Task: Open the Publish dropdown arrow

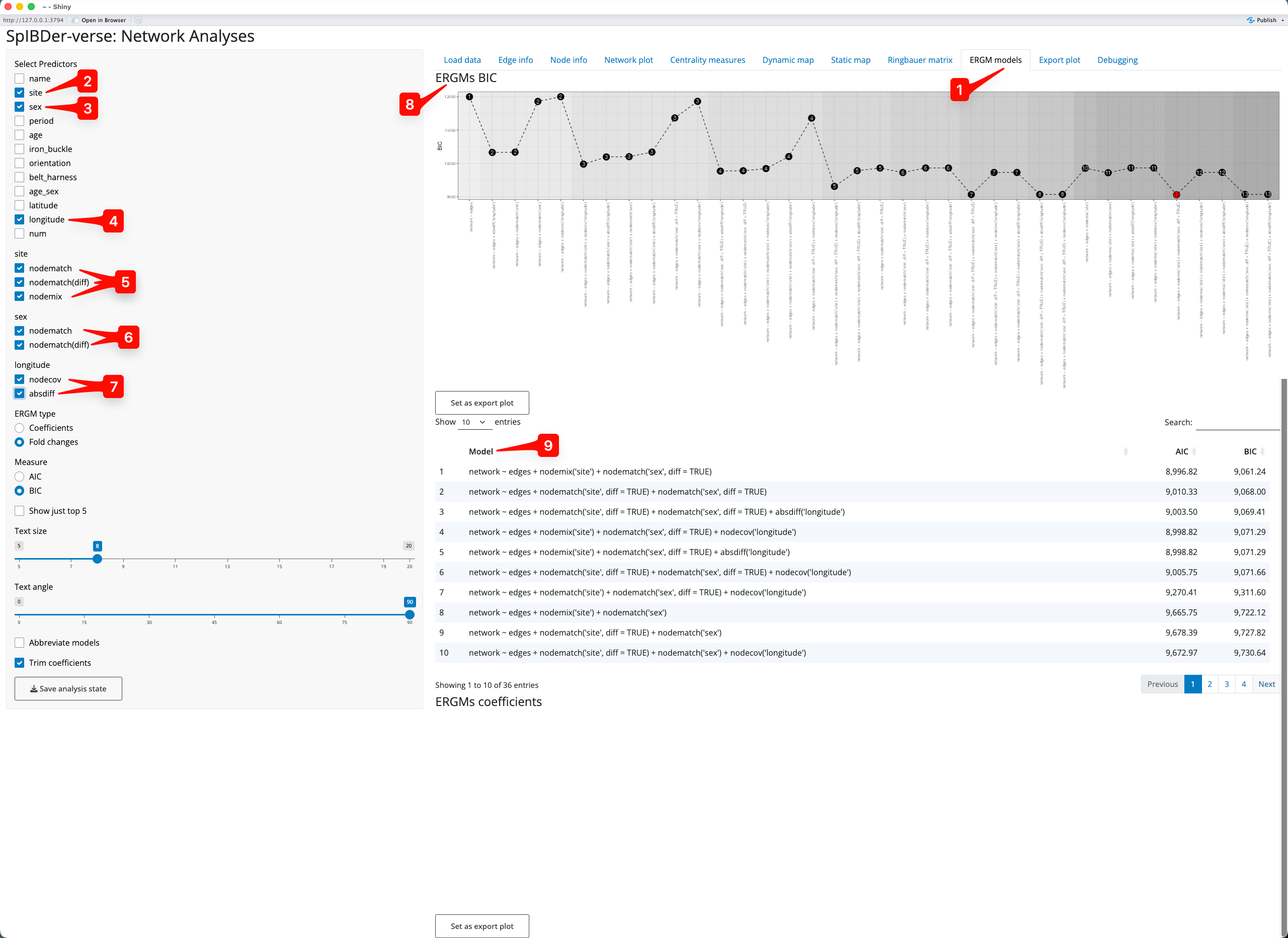Action: click(1282, 20)
